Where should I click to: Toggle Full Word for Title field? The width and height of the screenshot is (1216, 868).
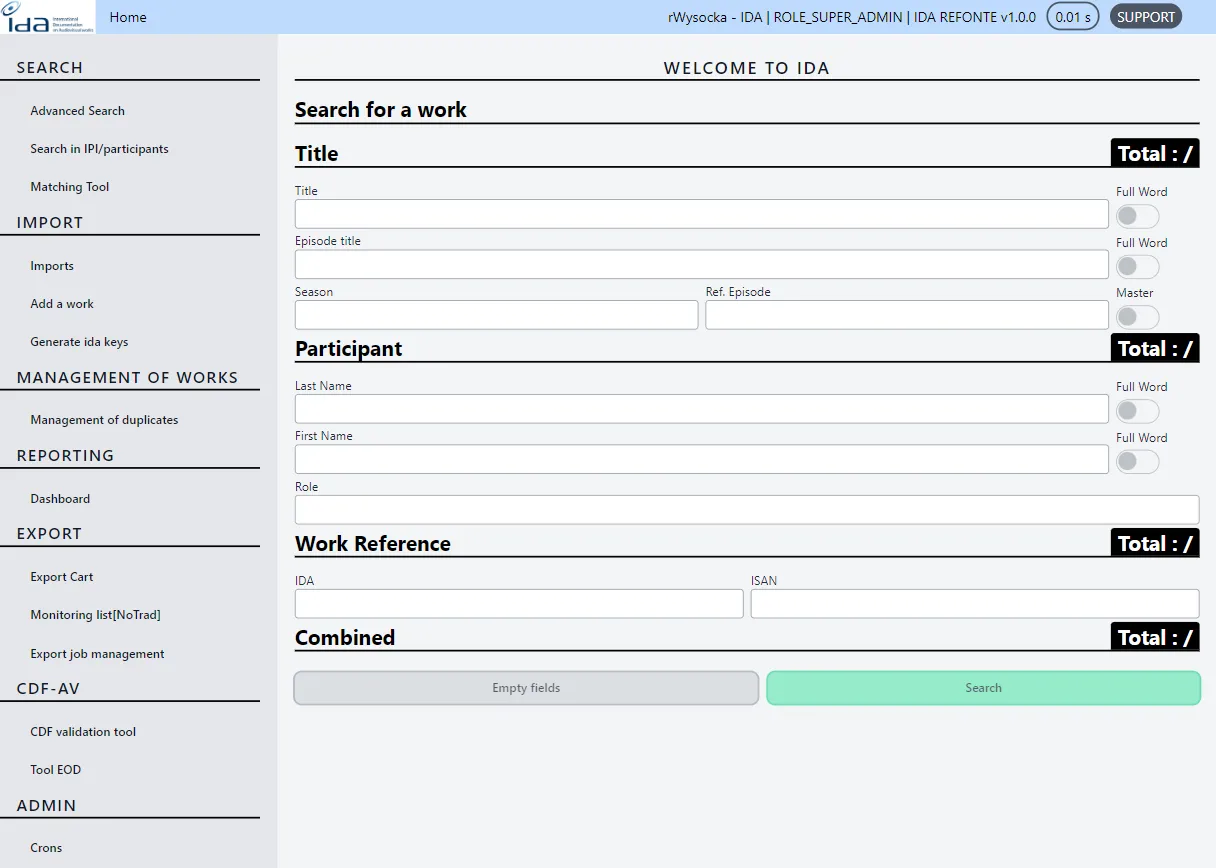(1137, 216)
